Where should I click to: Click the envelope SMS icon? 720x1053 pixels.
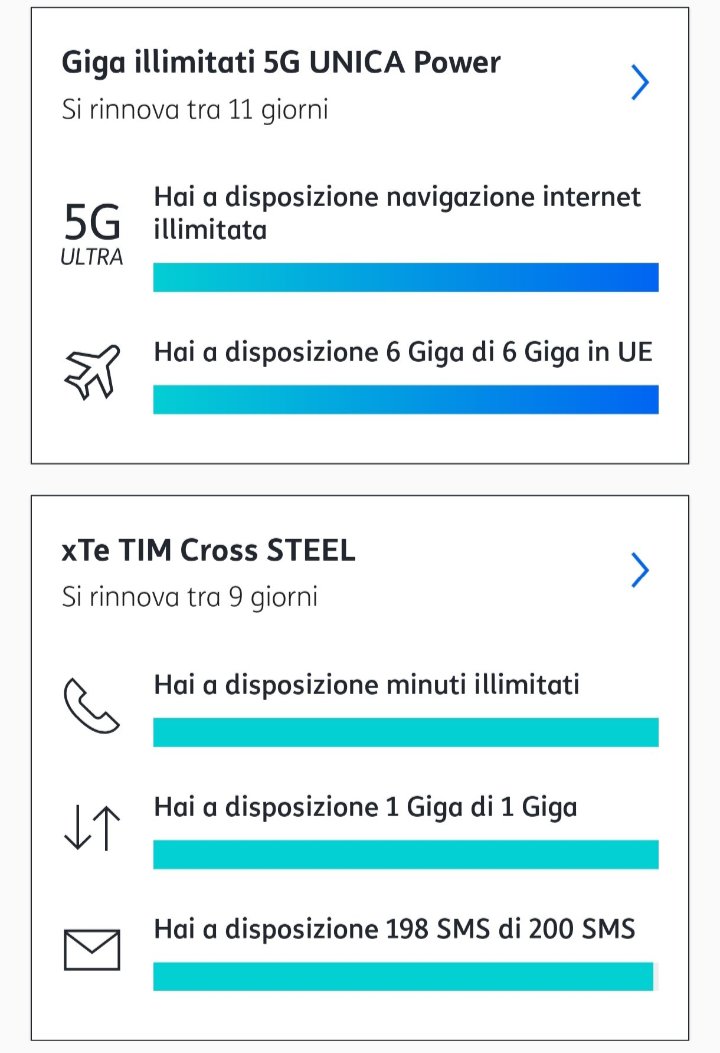coord(92,949)
